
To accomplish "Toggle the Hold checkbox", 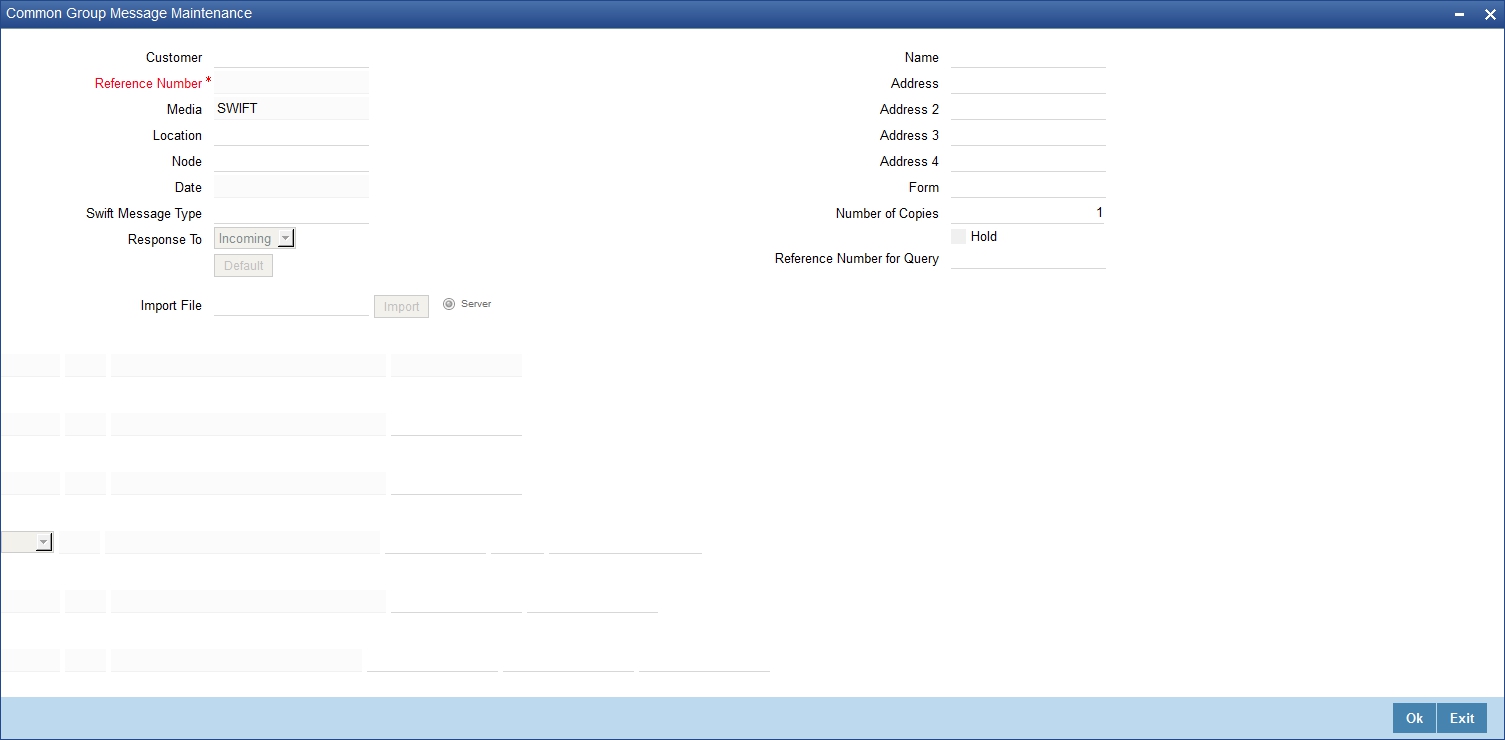I will tap(959, 237).
